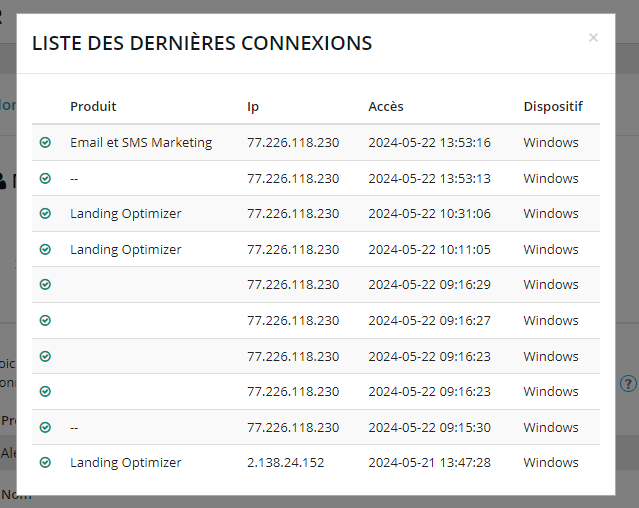This screenshot has width=639, height=508.
Task: Click status icon of the 10:11:05 connection
Action: (45, 249)
